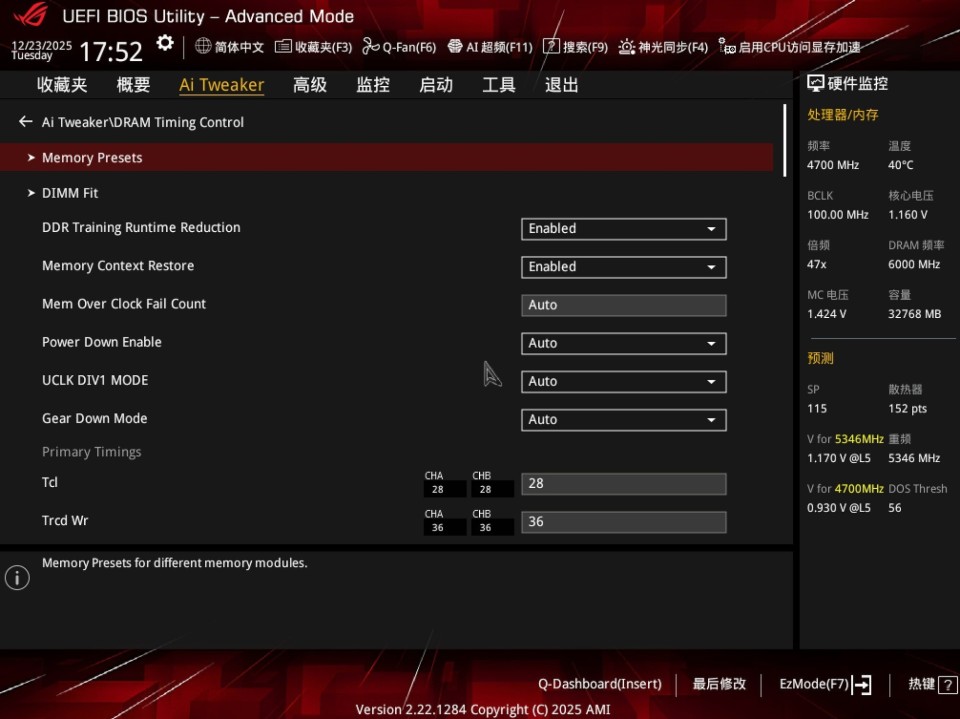The image size is (960, 719).
Task: Click the hotkey question mark box
Action: (x=948, y=685)
